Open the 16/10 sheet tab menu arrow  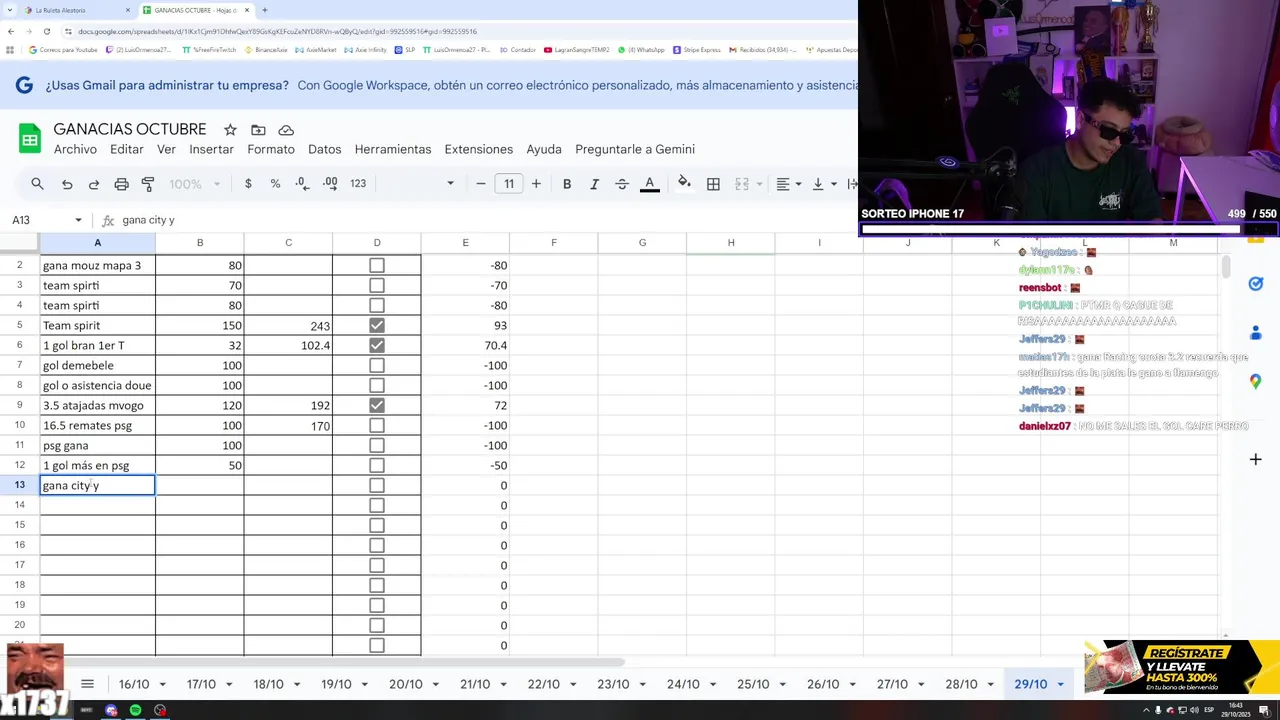[162, 684]
